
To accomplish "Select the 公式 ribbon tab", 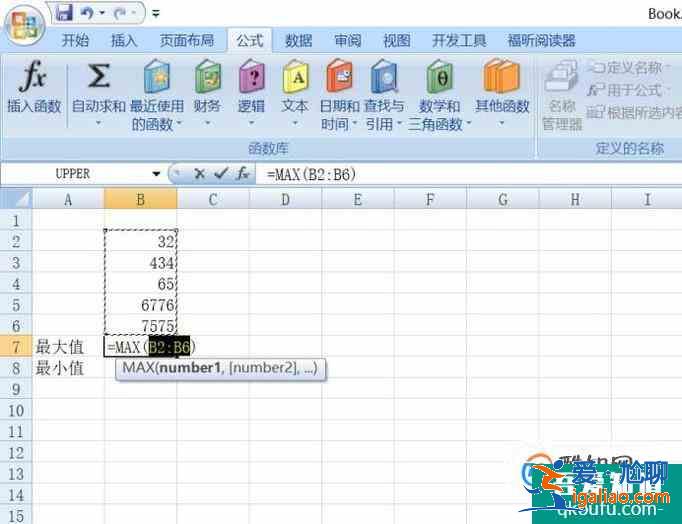I will point(250,40).
